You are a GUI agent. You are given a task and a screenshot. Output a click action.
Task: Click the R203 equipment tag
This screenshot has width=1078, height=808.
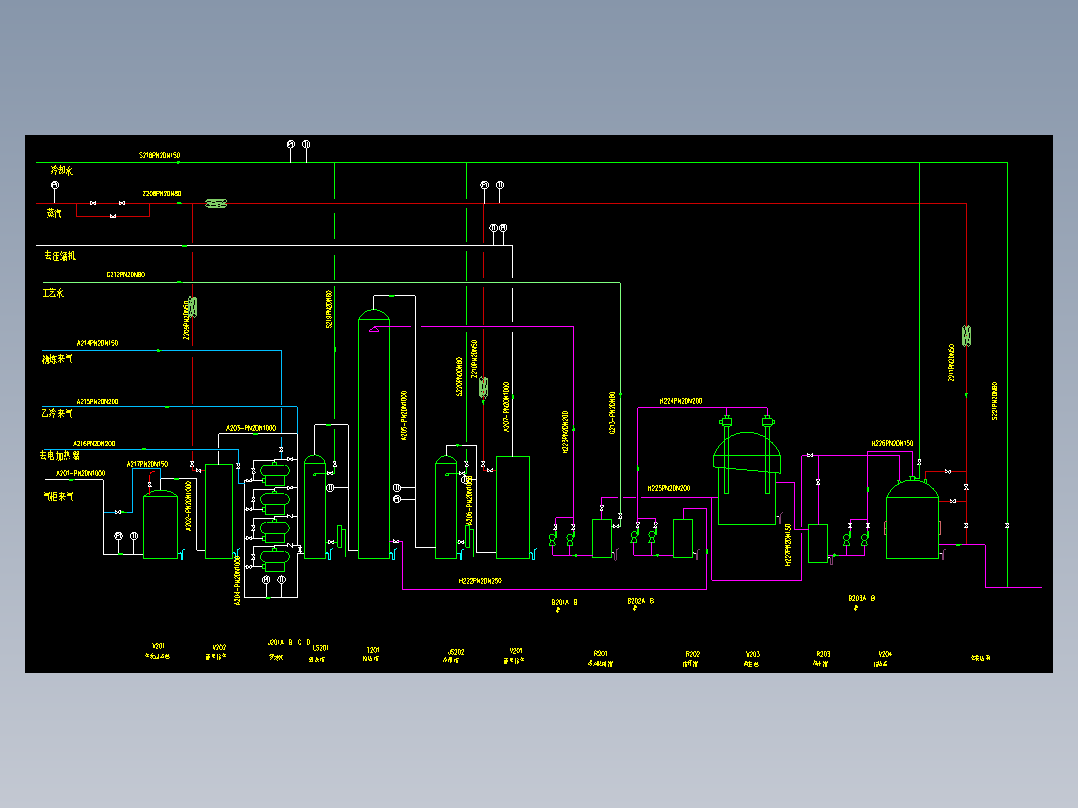(x=823, y=654)
